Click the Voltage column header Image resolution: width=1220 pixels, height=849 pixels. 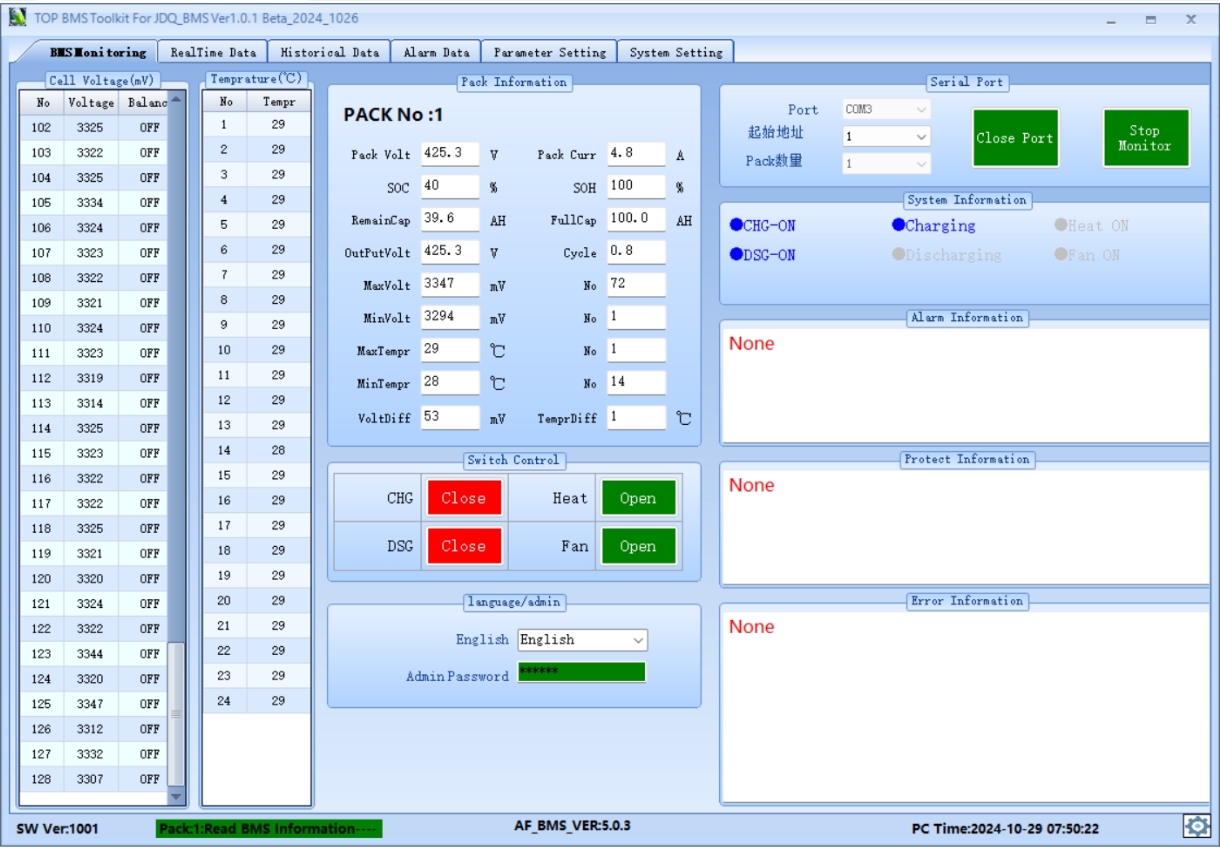91,102
